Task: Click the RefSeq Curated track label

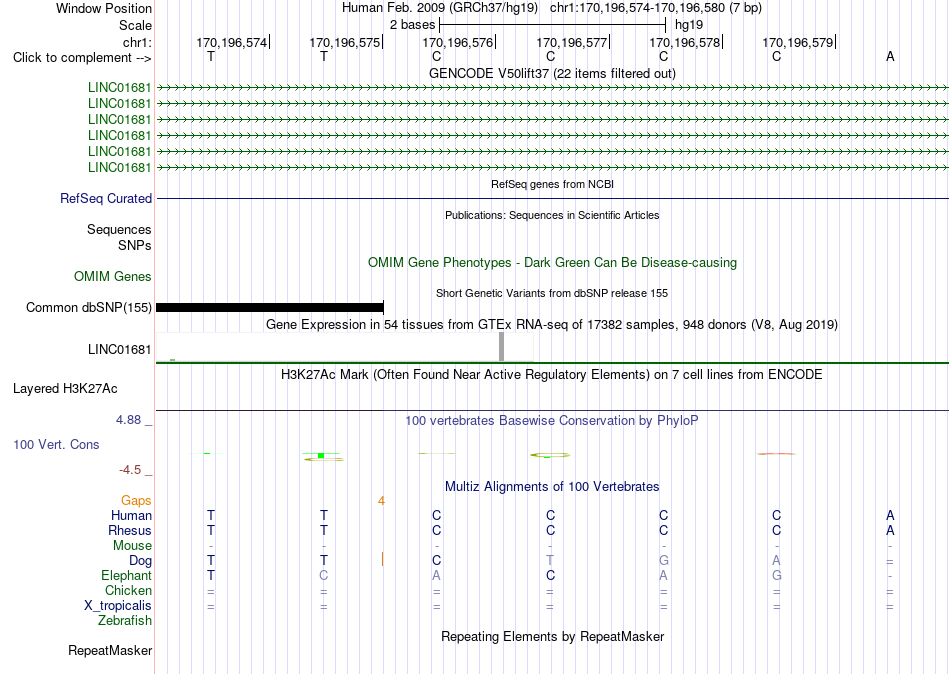Action: click(106, 198)
